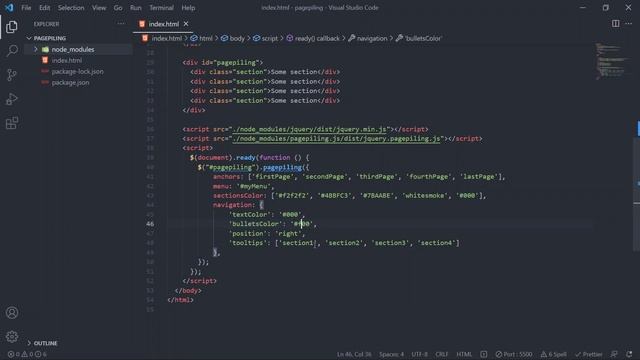640x360 pixels.
Task: Open package-lock.json in the explorer
Action: [77, 71]
